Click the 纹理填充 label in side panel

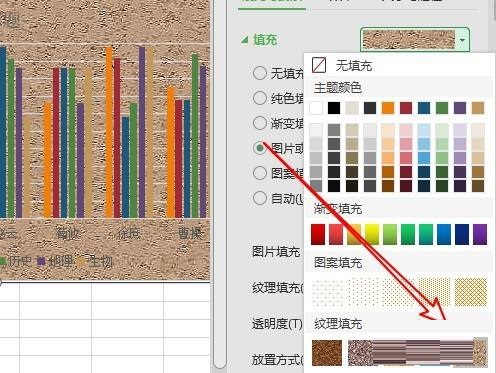click(x=278, y=287)
